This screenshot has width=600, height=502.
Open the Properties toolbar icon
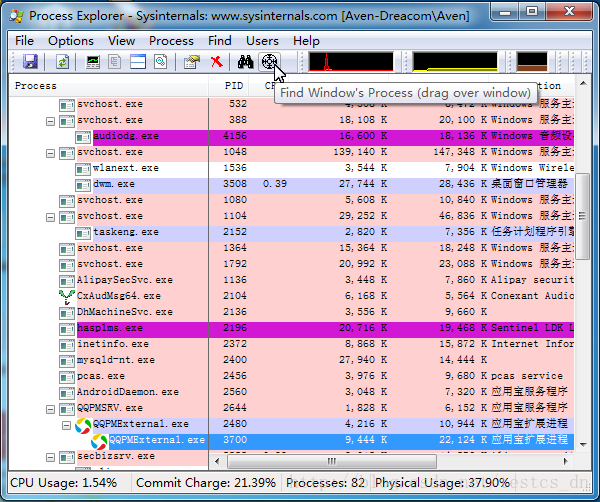pos(192,62)
